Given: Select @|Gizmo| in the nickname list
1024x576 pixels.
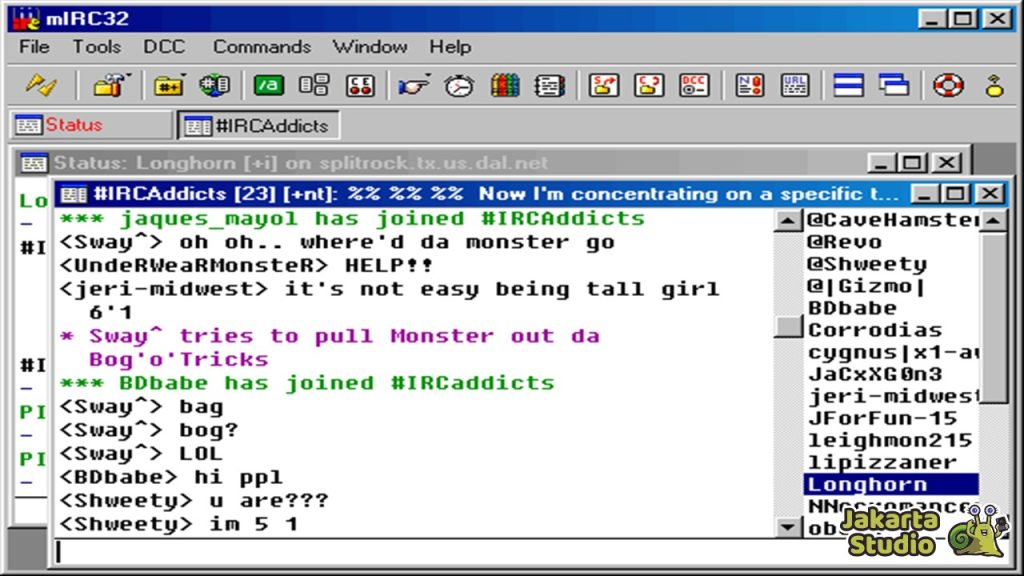Looking at the screenshot, I should coord(891,286).
